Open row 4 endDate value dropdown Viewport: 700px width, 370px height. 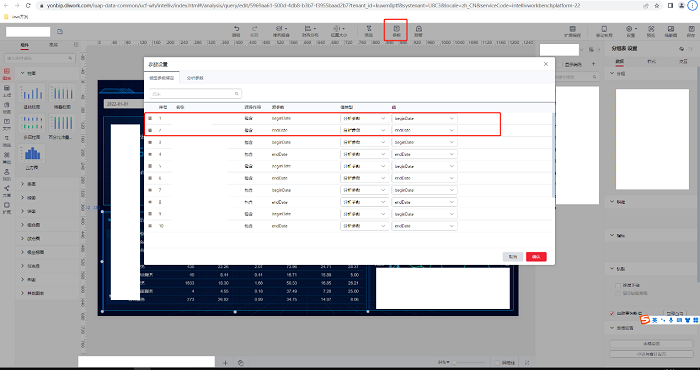tap(424, 154)
